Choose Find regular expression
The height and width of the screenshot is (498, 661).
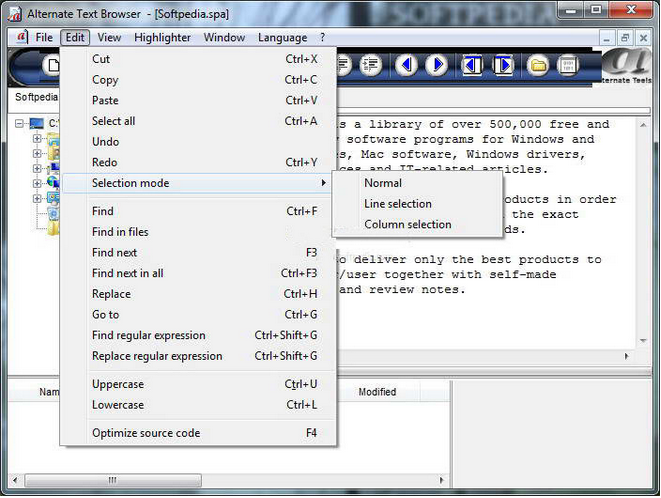point(199,335)
